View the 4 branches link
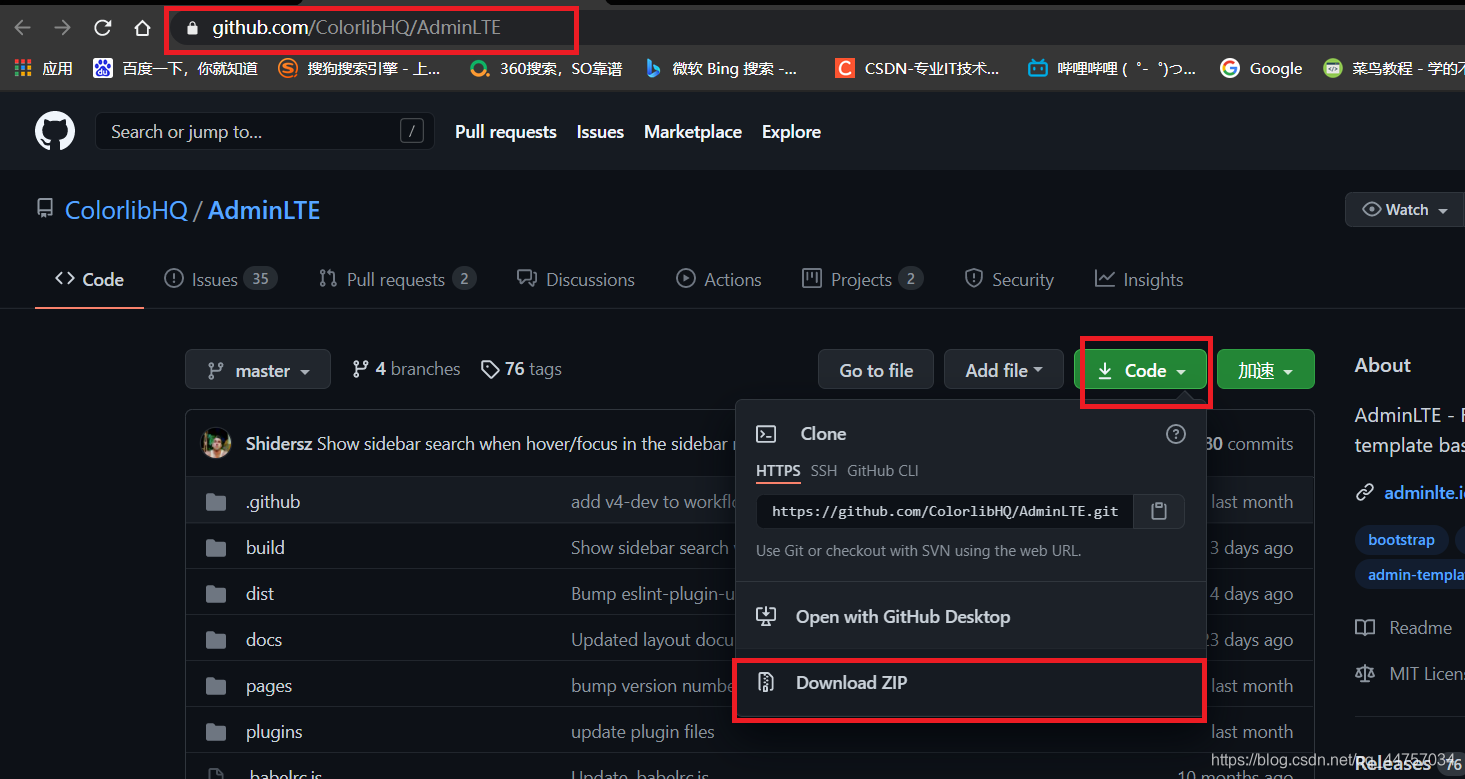1465x779 pixels. [x=406, y=369]
